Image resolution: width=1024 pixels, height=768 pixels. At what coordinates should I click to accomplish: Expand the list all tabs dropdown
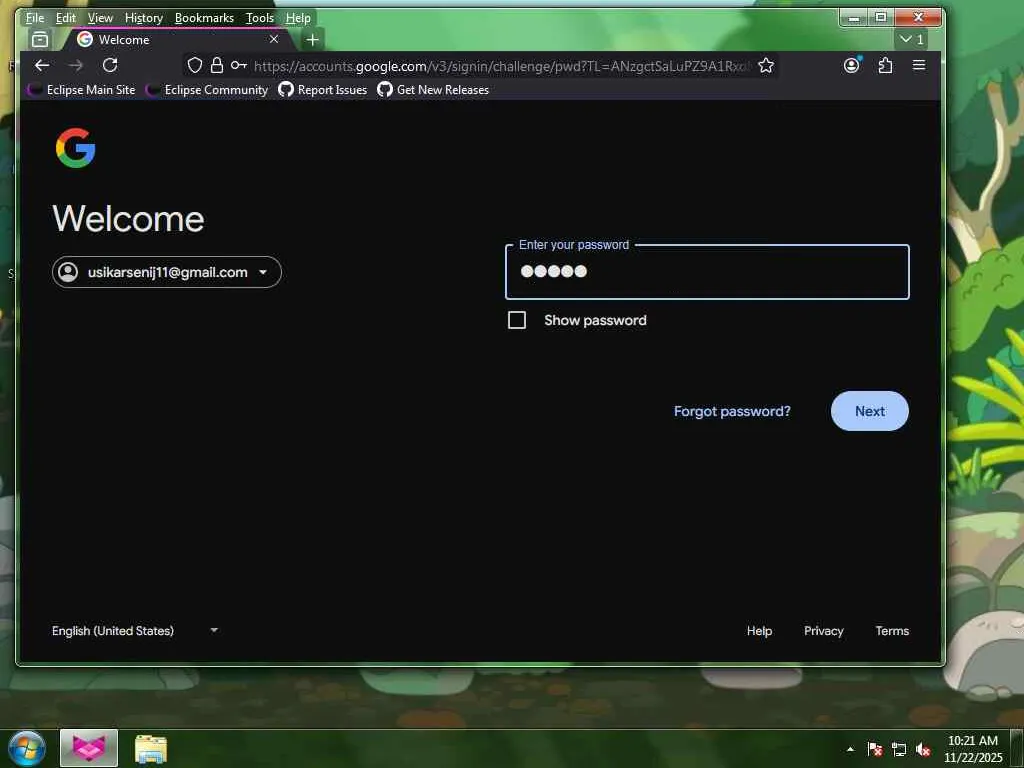[x=912, y=39]
